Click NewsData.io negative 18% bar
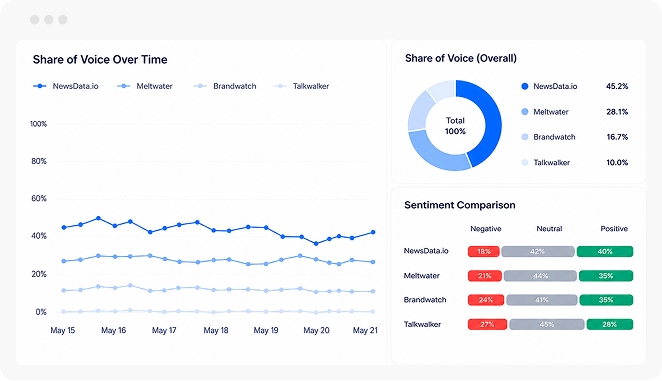This screenshot has width=662, height=381. (x=484, y=251)
